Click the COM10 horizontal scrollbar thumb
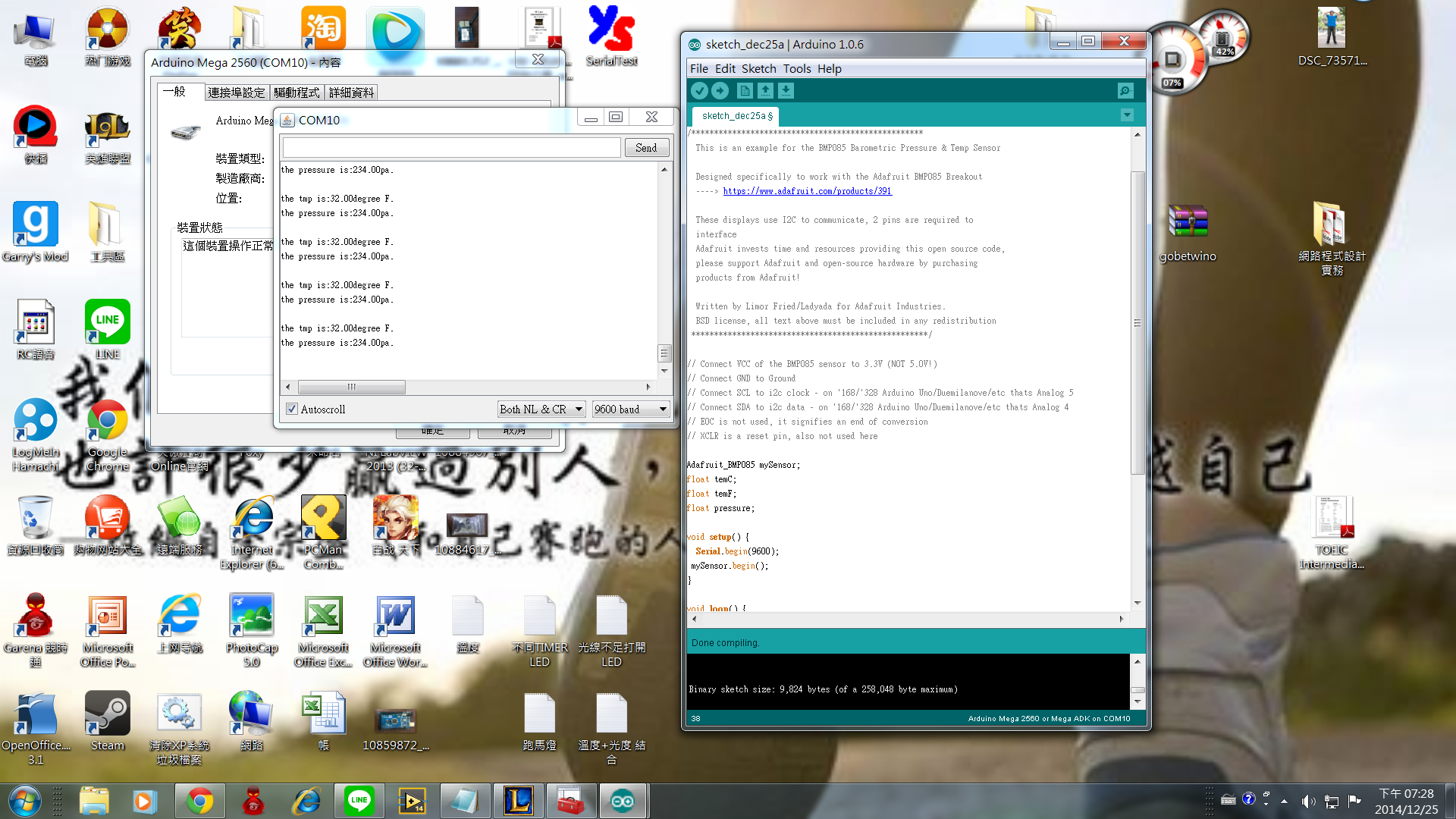The width and height of the screenshot is (1456, 819). (x=351, y=387)
